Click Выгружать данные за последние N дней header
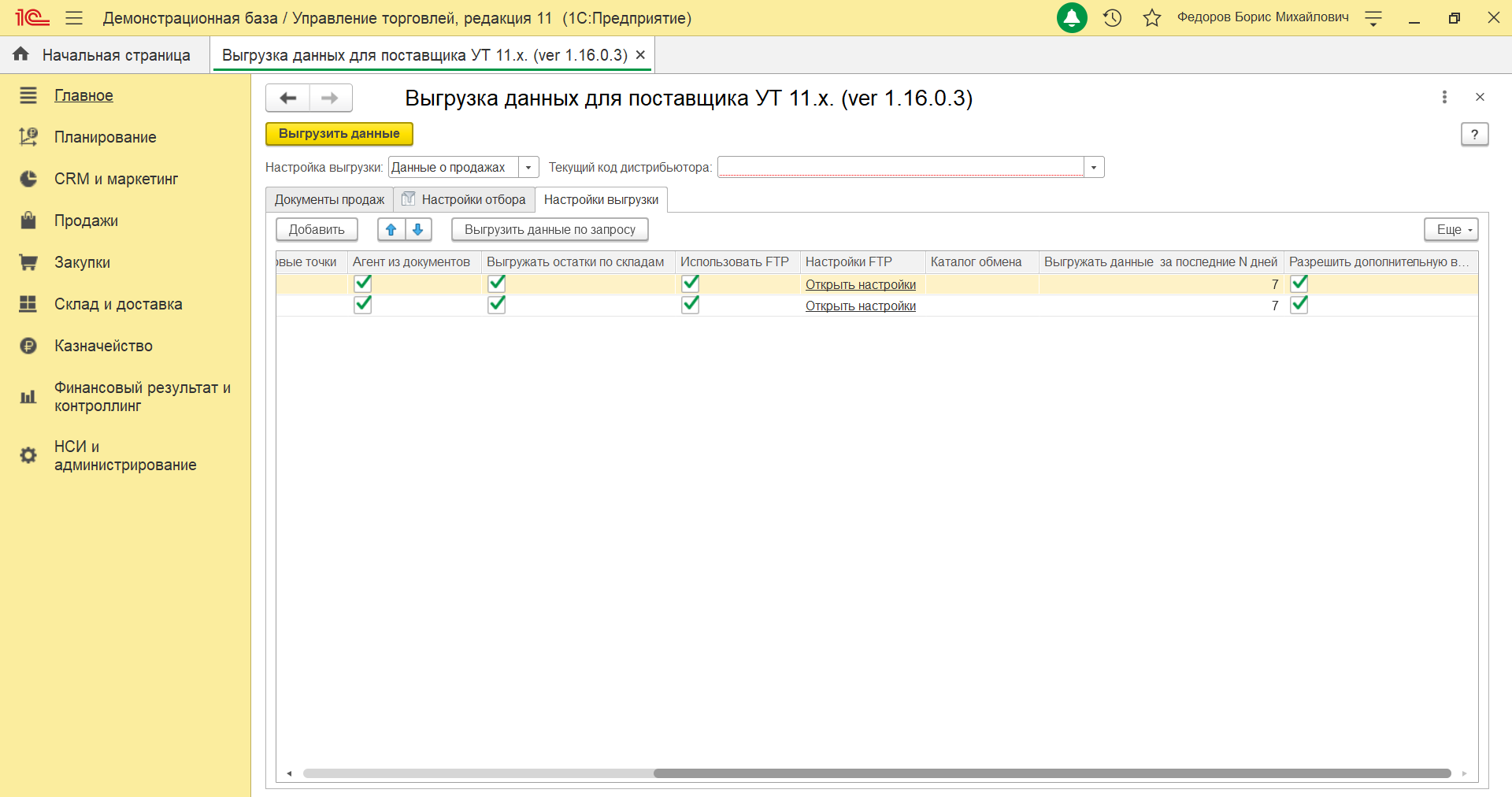The height and width of the screenshot is (797, 1512). pos(1161,262)
